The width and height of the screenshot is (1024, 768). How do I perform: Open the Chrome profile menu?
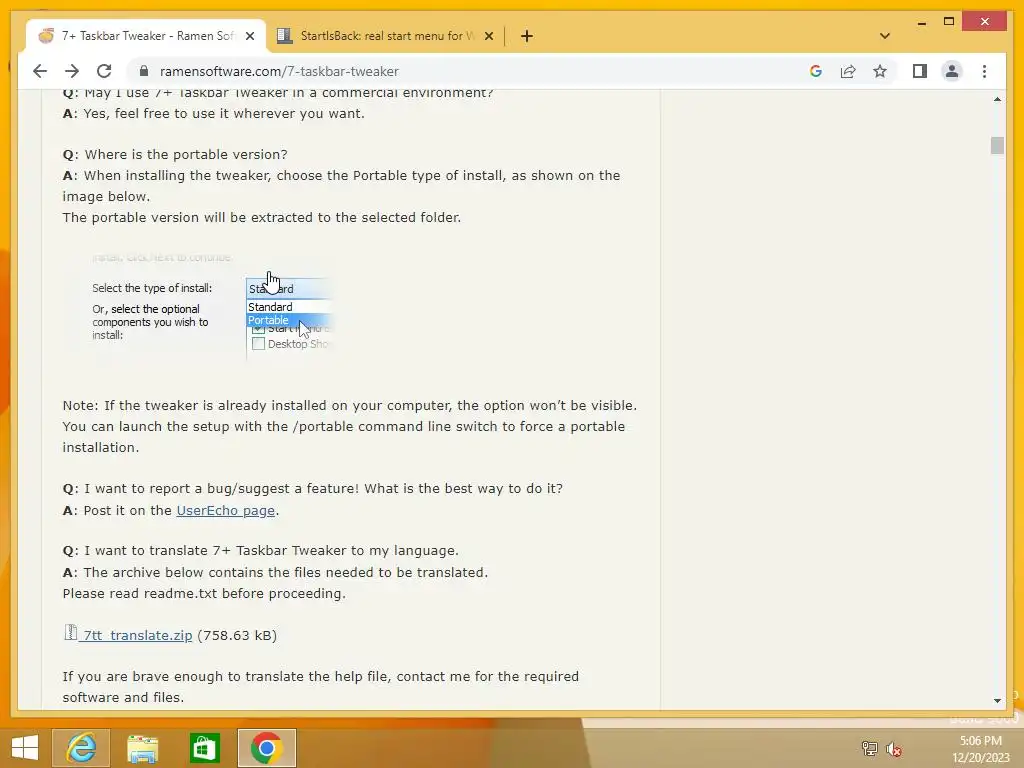[x=952, y=71]
